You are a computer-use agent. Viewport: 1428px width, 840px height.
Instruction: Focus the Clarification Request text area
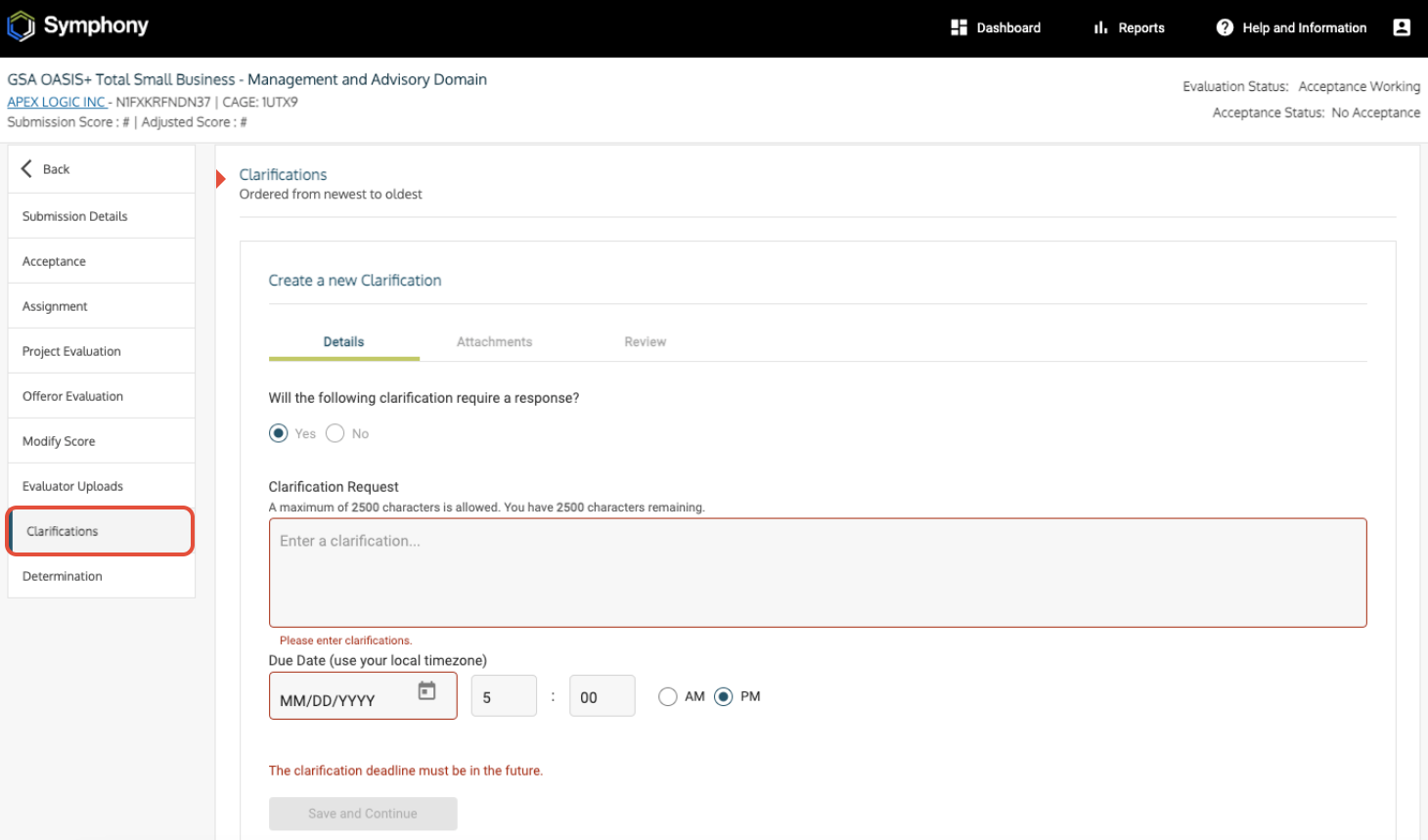point(818,573)
